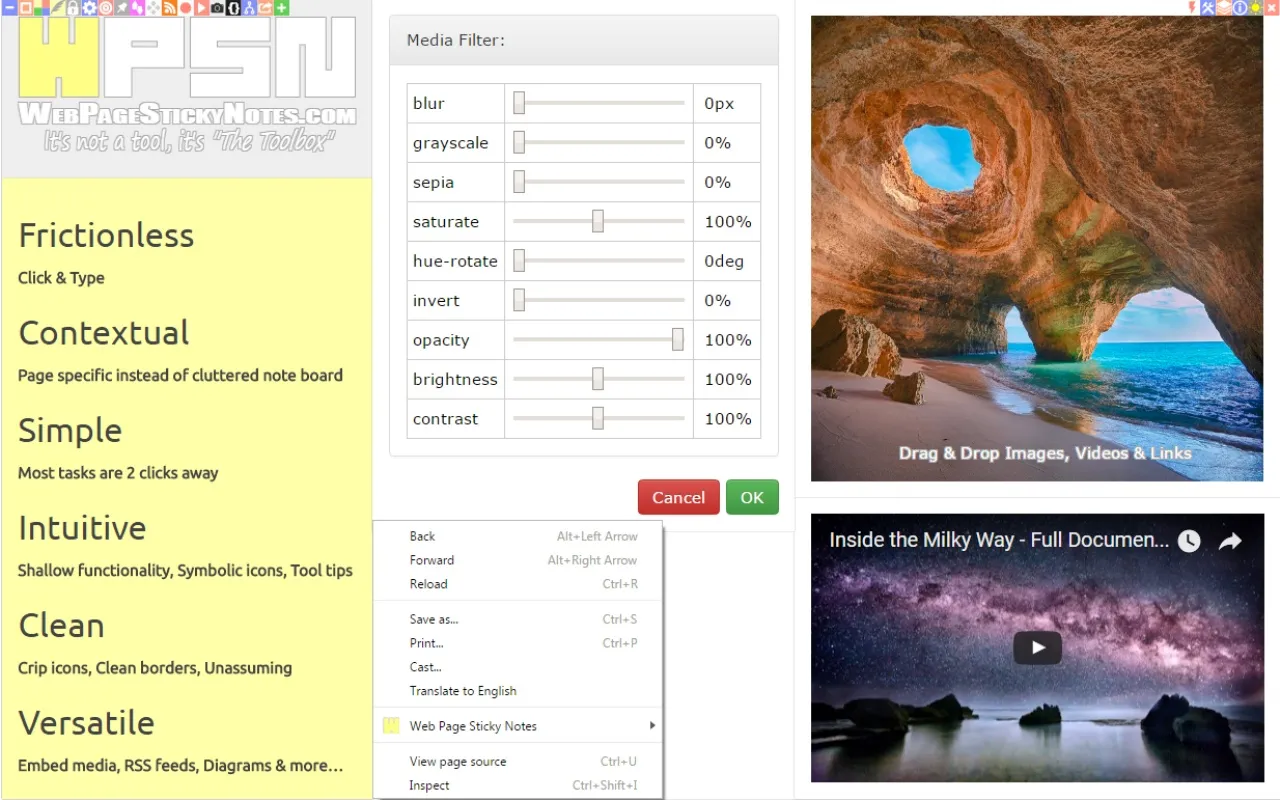
Task: Open the sticky notes settings gear
Action: 88,8
